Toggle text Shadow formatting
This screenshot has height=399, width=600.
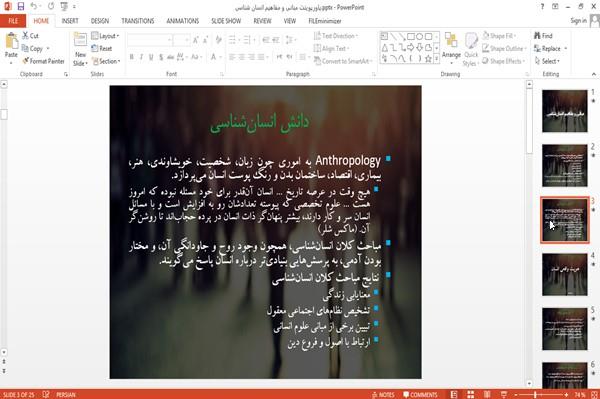click(x=161, y=57)
